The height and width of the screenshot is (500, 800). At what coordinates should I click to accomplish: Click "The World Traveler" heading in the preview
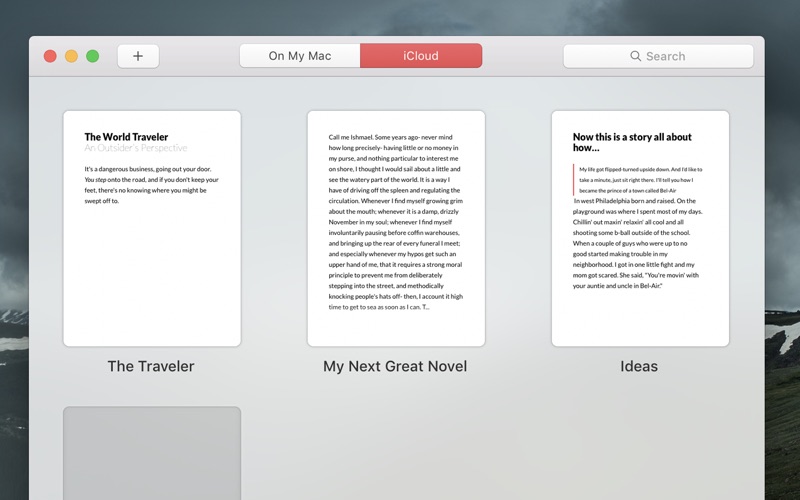tap(126, 137)
